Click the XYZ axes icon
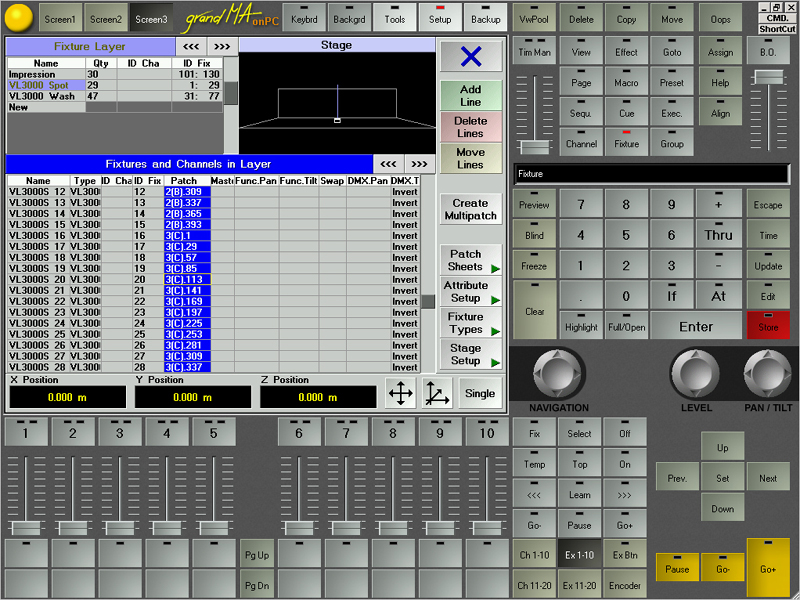Viewport: 800px width, 600px height. (438, 394)
